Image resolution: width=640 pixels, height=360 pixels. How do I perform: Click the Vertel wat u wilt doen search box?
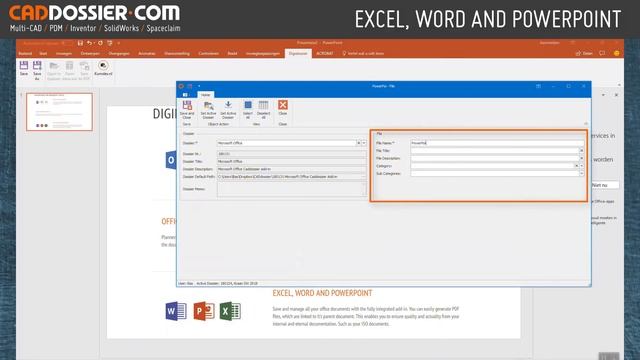click(x=363, y=53)
